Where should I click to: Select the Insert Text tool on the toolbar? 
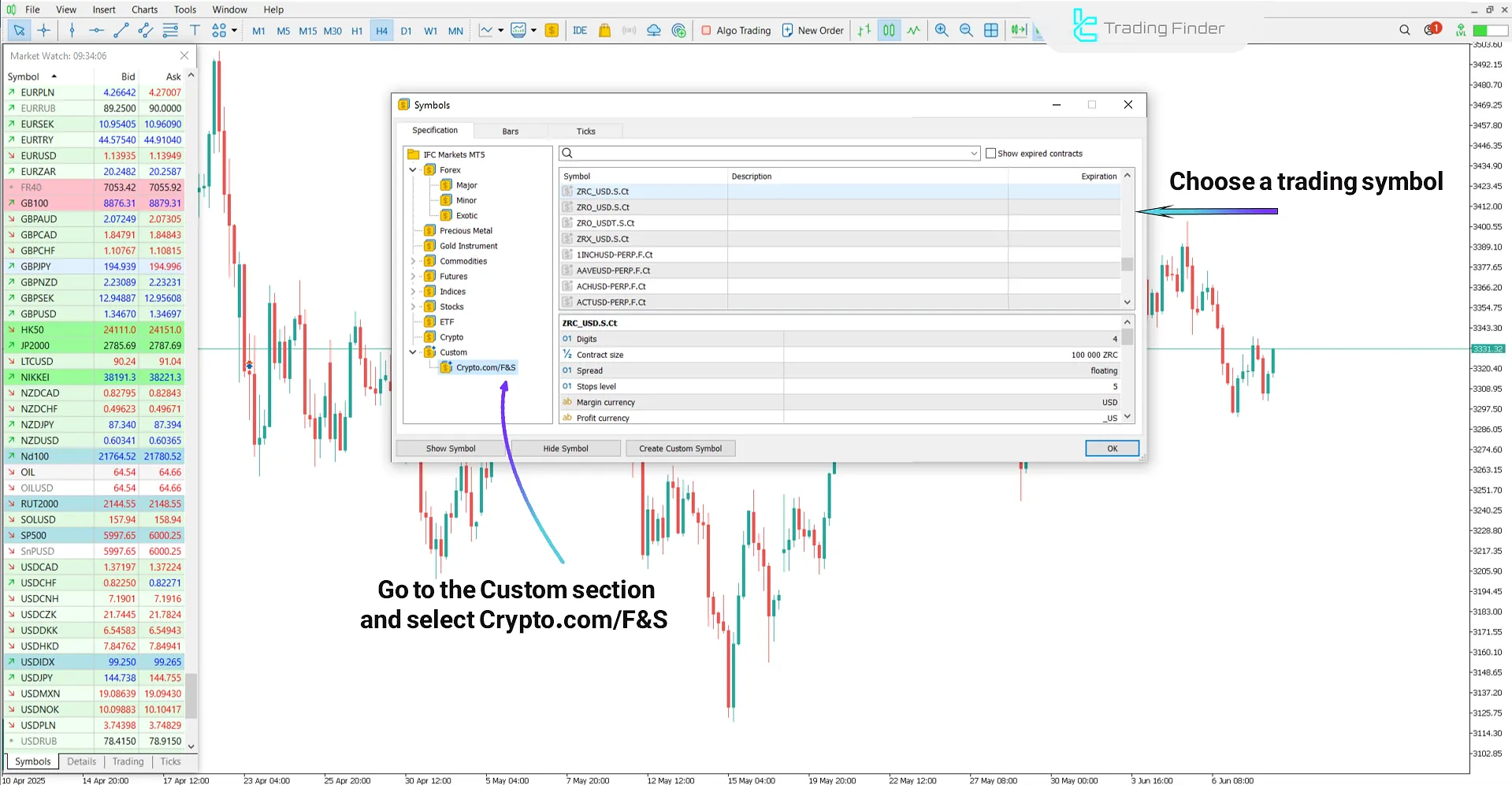[x=195, y=30]
